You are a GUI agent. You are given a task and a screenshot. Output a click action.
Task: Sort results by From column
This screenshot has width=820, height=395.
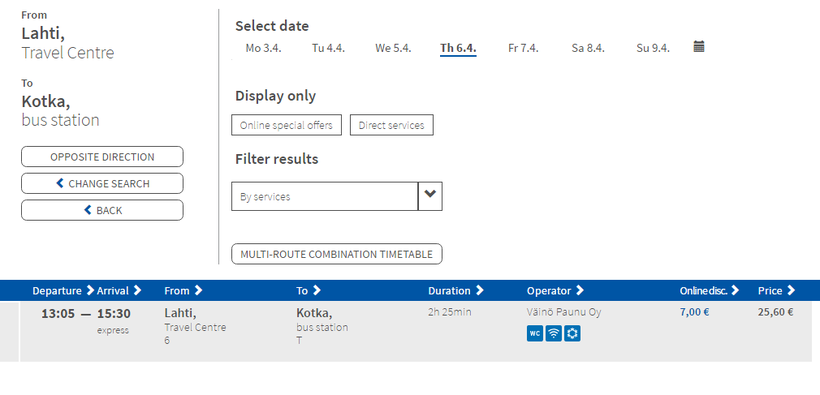coord(183,290)
